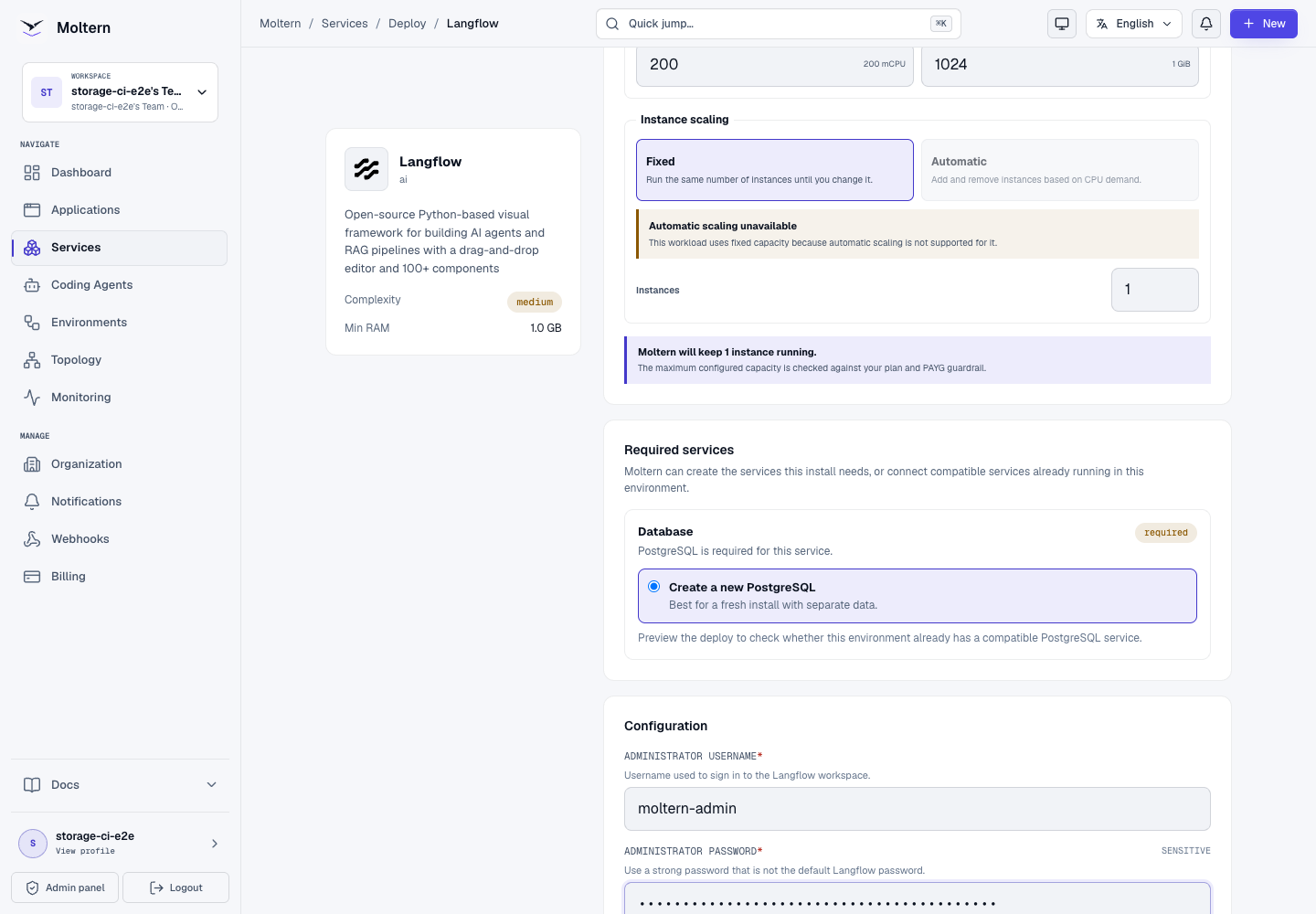Click the Administrator Username field
The width and height of the screenshot is (1316, 914).
pos(918,809)
